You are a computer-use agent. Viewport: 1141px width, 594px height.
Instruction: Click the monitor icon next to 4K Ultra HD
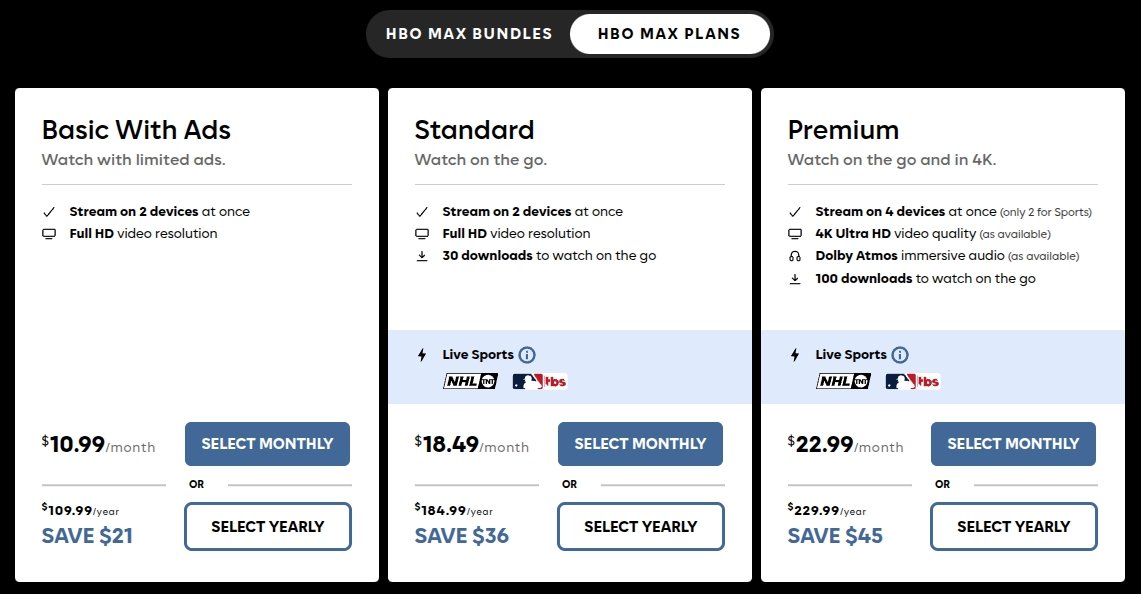pyautogui.click(x=795, y=232)
